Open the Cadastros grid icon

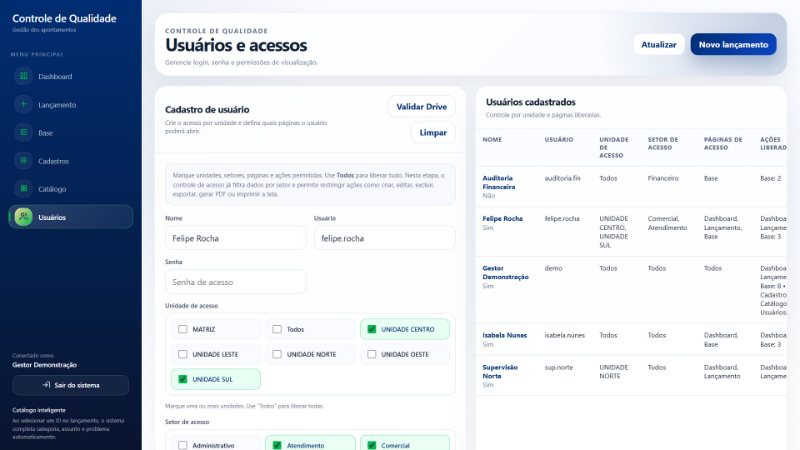pyautogui.click(x=23, y=160)
